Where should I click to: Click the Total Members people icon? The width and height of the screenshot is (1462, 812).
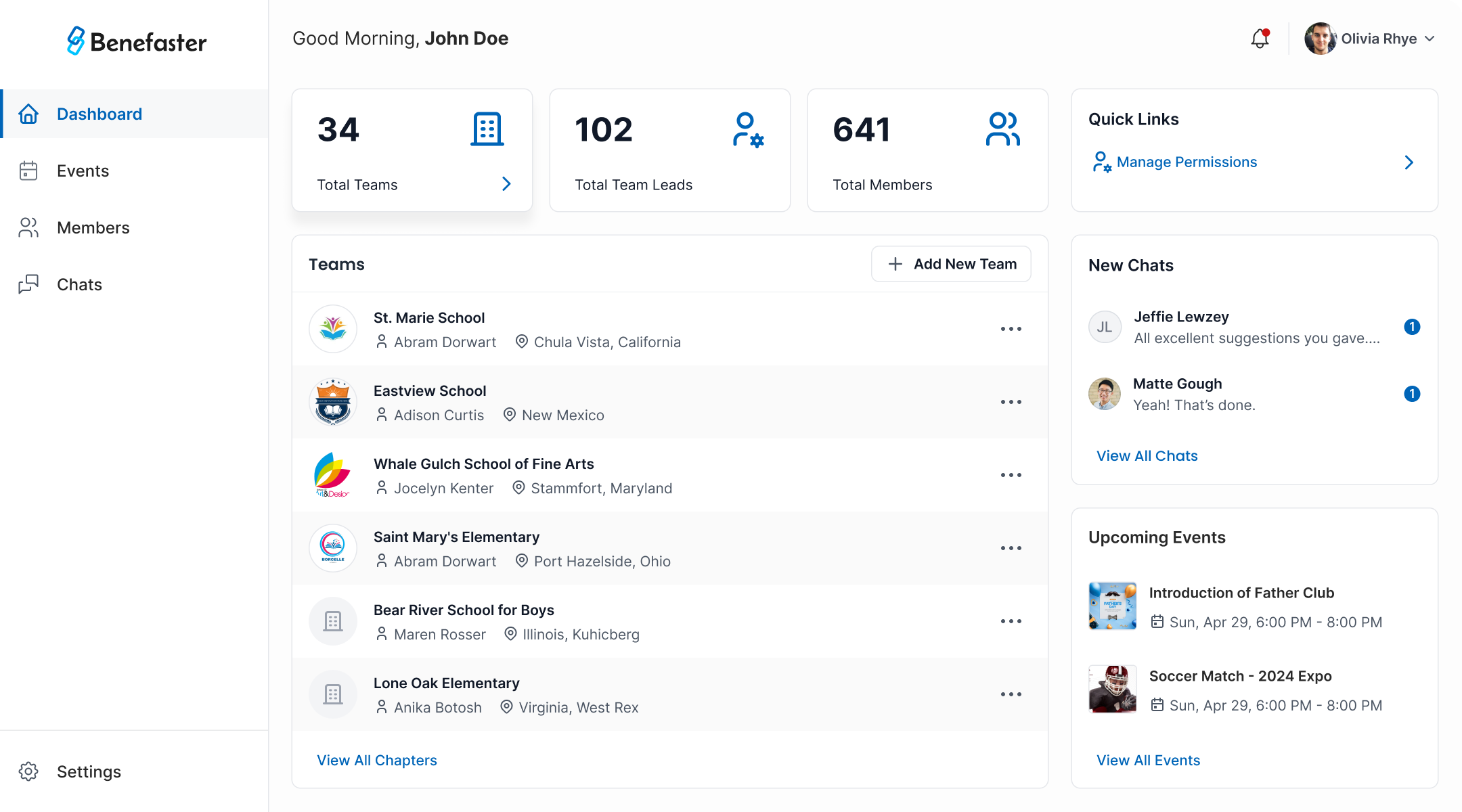click(1002, 129)
